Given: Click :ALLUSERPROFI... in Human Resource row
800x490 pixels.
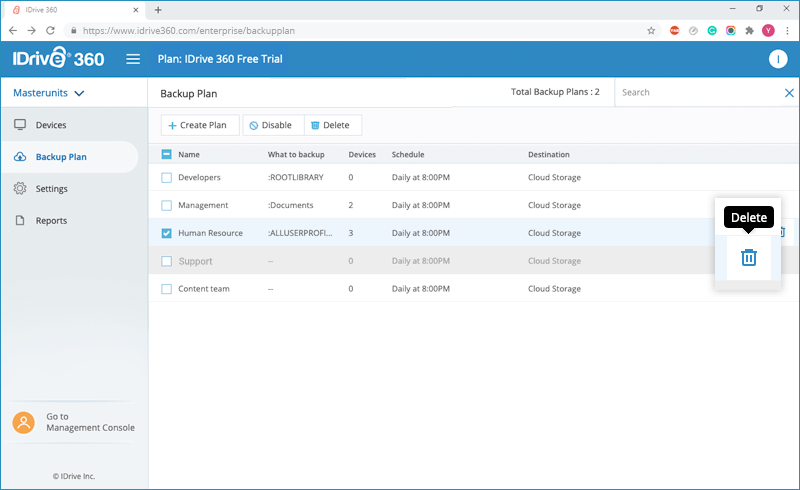Looking at the screenshot, I should 300,233.
